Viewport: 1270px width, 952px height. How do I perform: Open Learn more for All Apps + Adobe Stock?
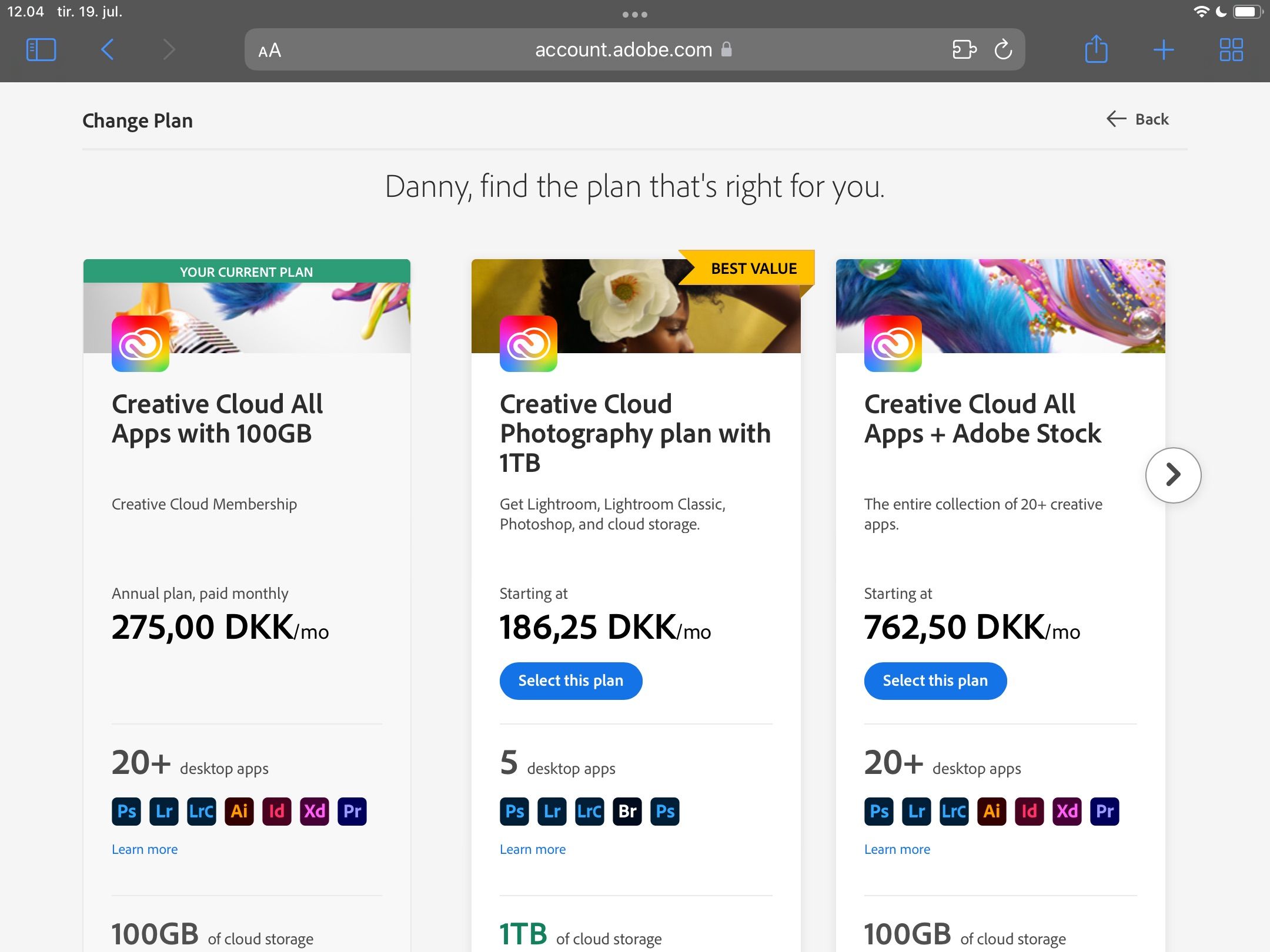pyautogui.click(x=897, y=849)
